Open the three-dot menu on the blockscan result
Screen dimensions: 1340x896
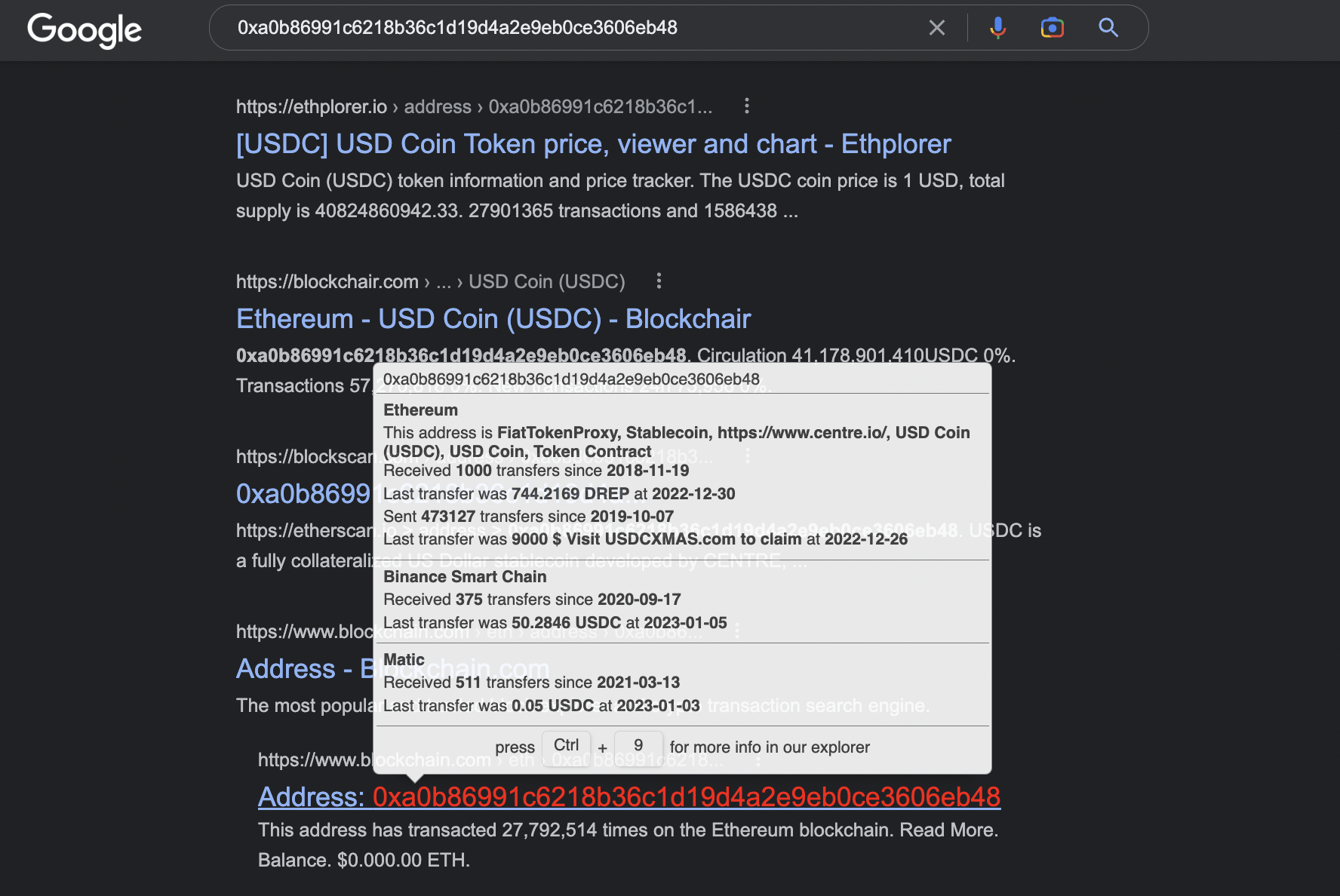(x=748, y=456)
